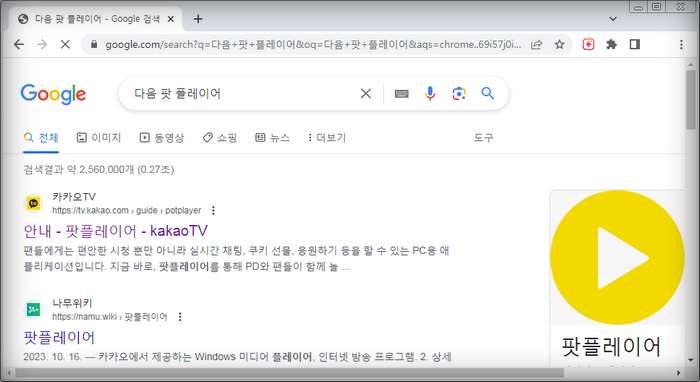
Task: Maximize the Chrome window
Action: pyautogui.click(x=656, y=7)
